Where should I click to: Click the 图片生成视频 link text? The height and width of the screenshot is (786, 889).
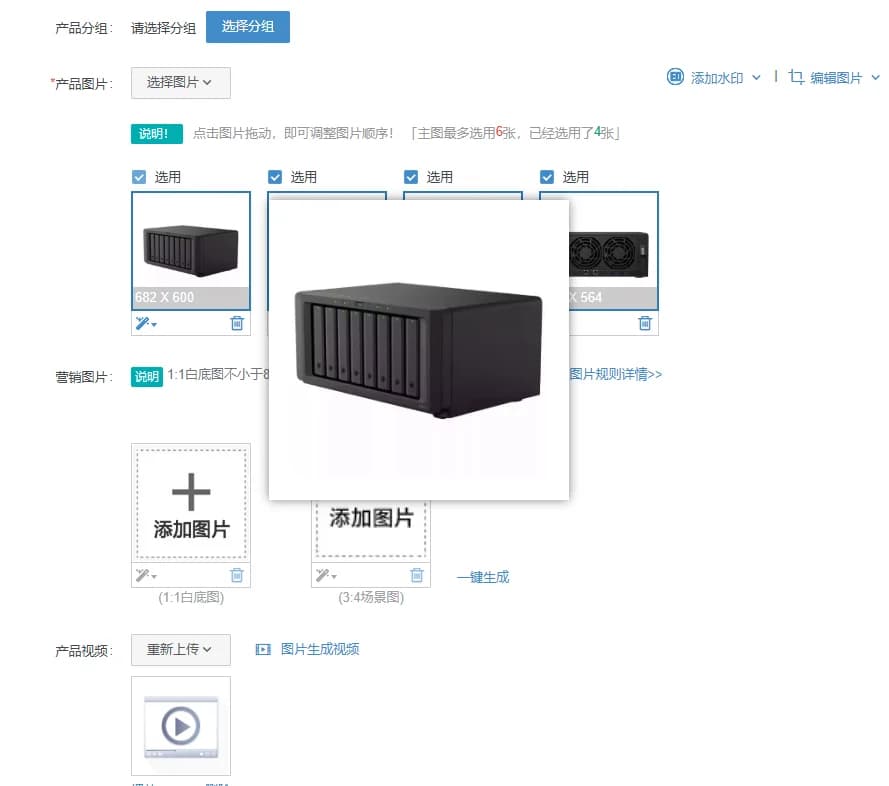point(320,649)
